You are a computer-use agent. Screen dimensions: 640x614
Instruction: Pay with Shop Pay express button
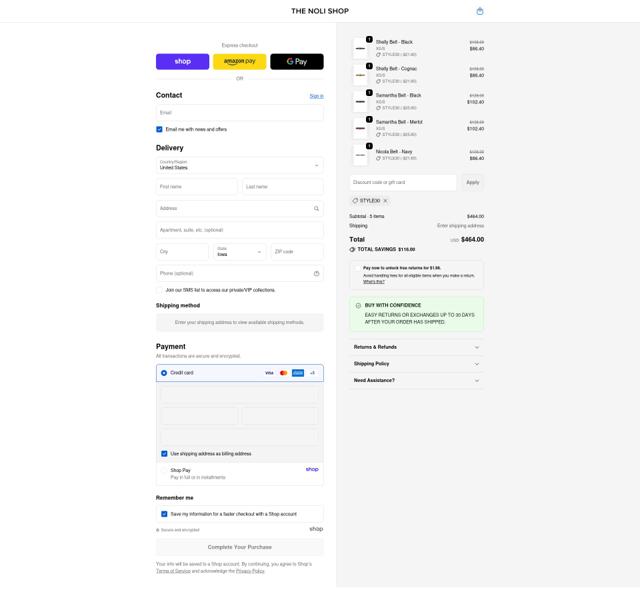[x=182, y=61]
